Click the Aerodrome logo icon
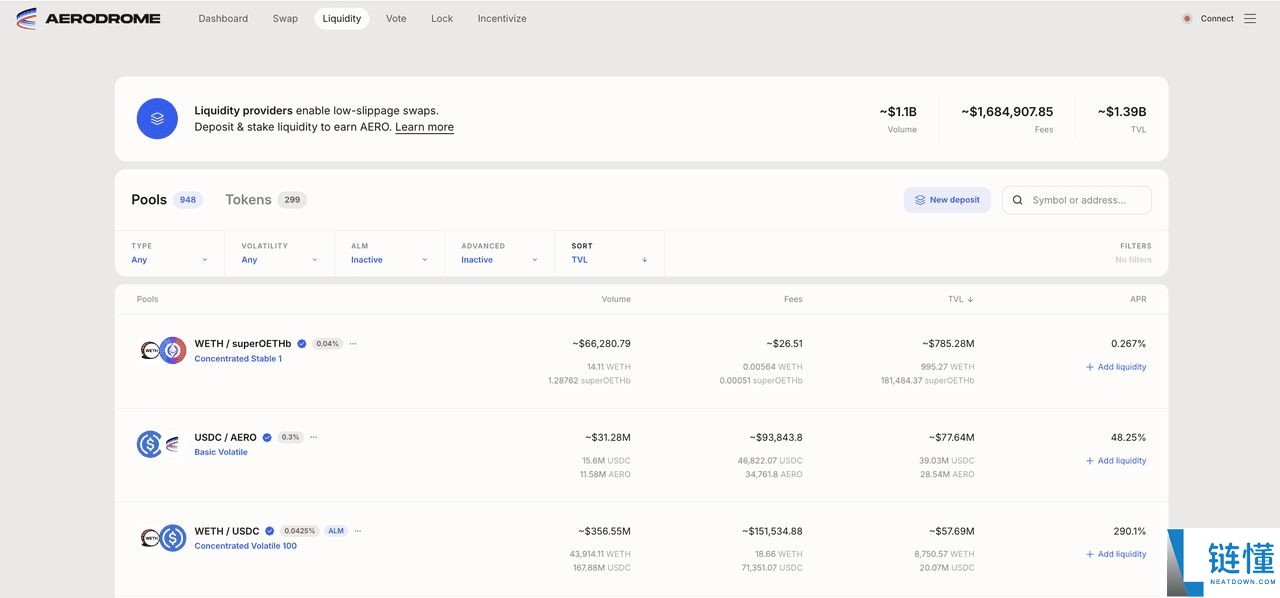Screen dimensions: 1280x598 pyautogui.click(x=28, y=18)
